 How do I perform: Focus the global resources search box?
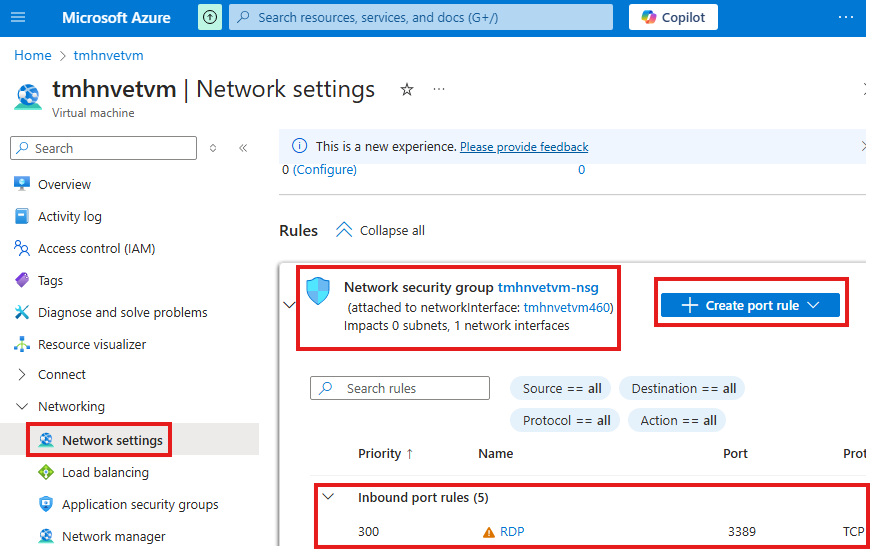(421, 17)
